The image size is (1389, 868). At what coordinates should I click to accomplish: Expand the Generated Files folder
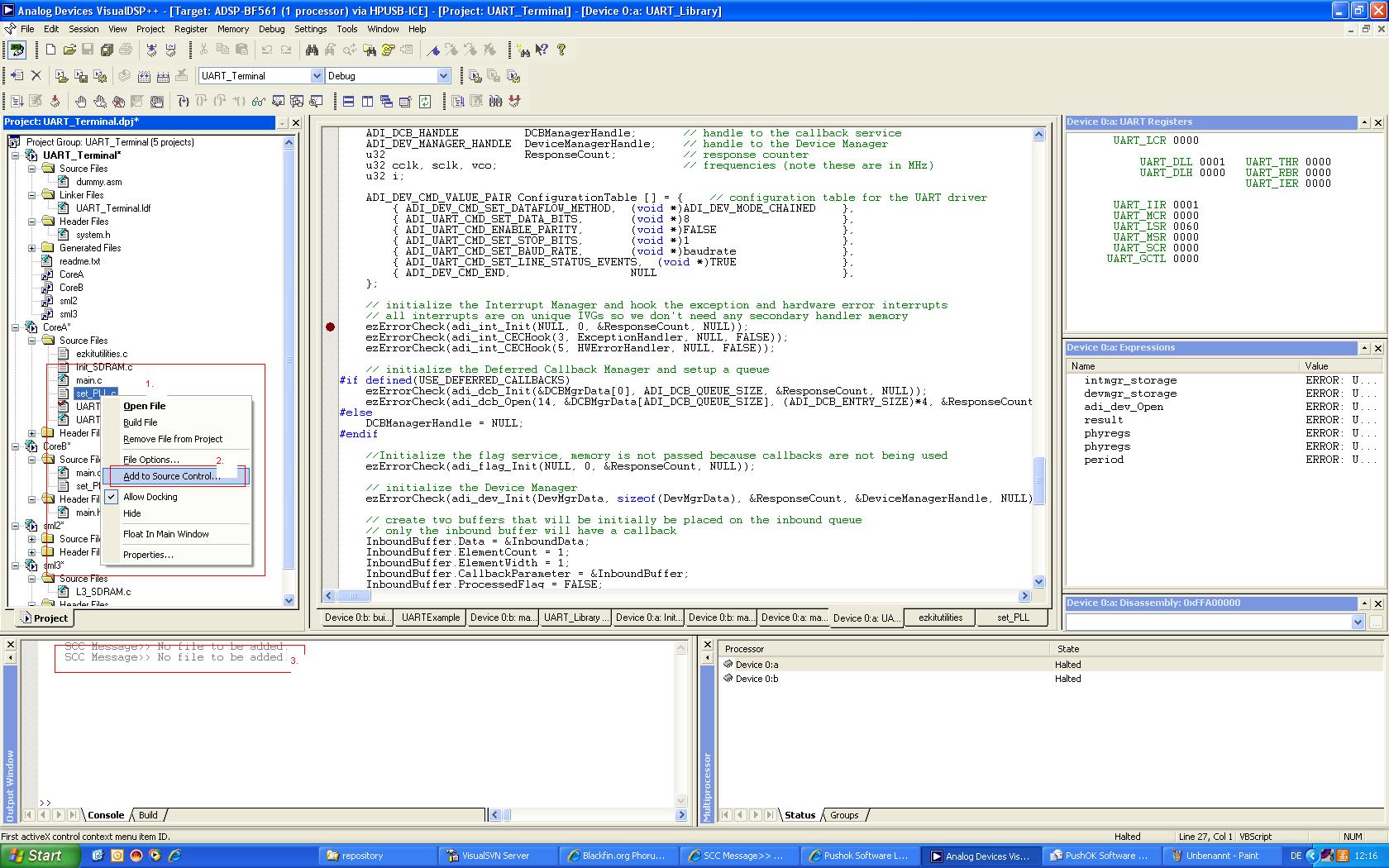pos(32,248)
